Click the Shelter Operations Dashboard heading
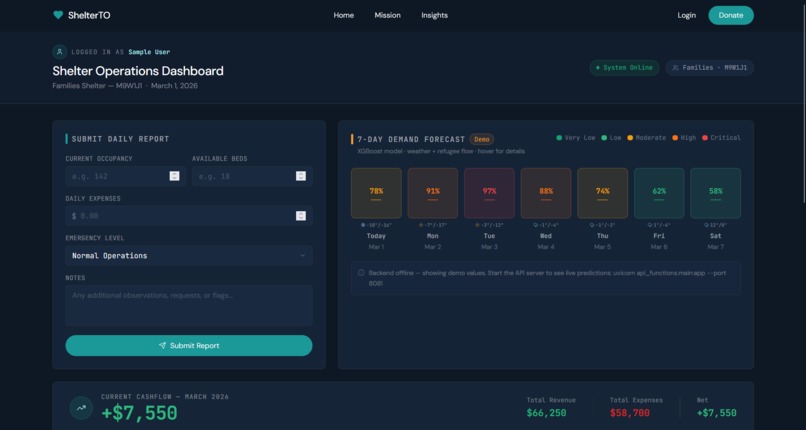The image size is (806, 430). pyautogui.click(x=138, y=71)
